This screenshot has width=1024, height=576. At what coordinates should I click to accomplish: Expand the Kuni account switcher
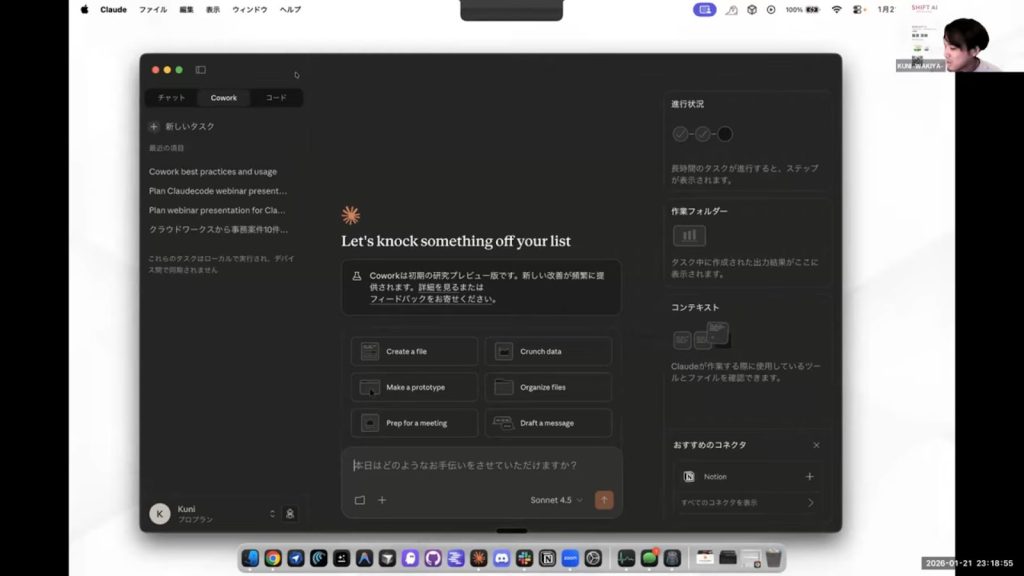click(272, 513)
